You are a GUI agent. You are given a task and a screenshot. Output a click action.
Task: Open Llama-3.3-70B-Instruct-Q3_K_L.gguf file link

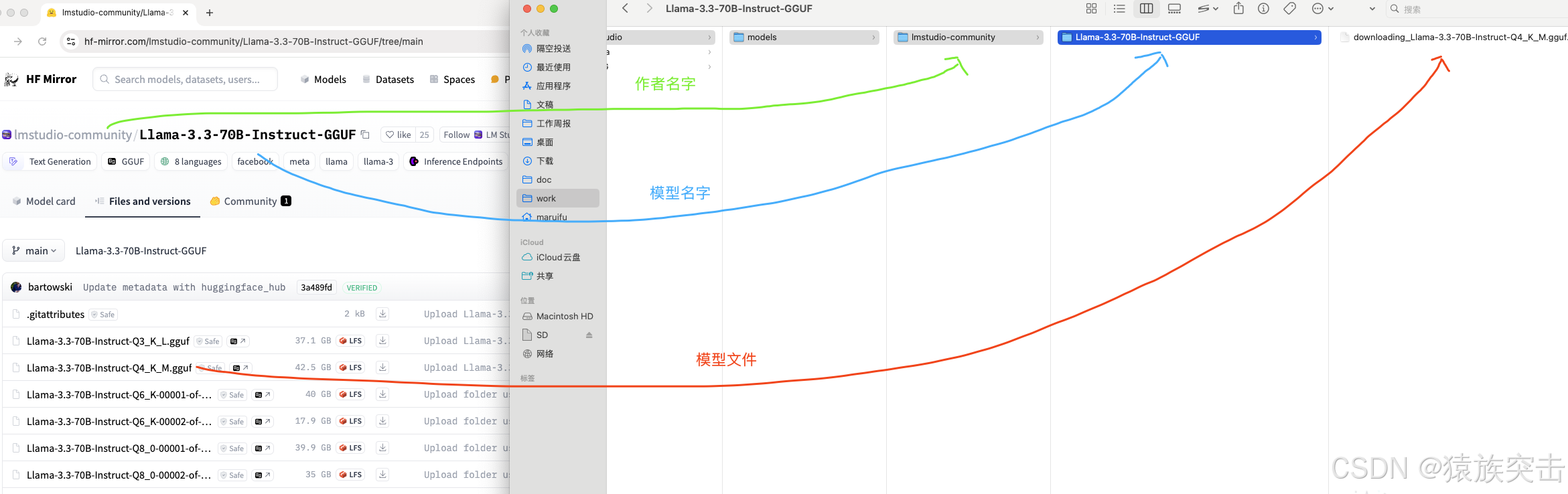pos(108,341)
